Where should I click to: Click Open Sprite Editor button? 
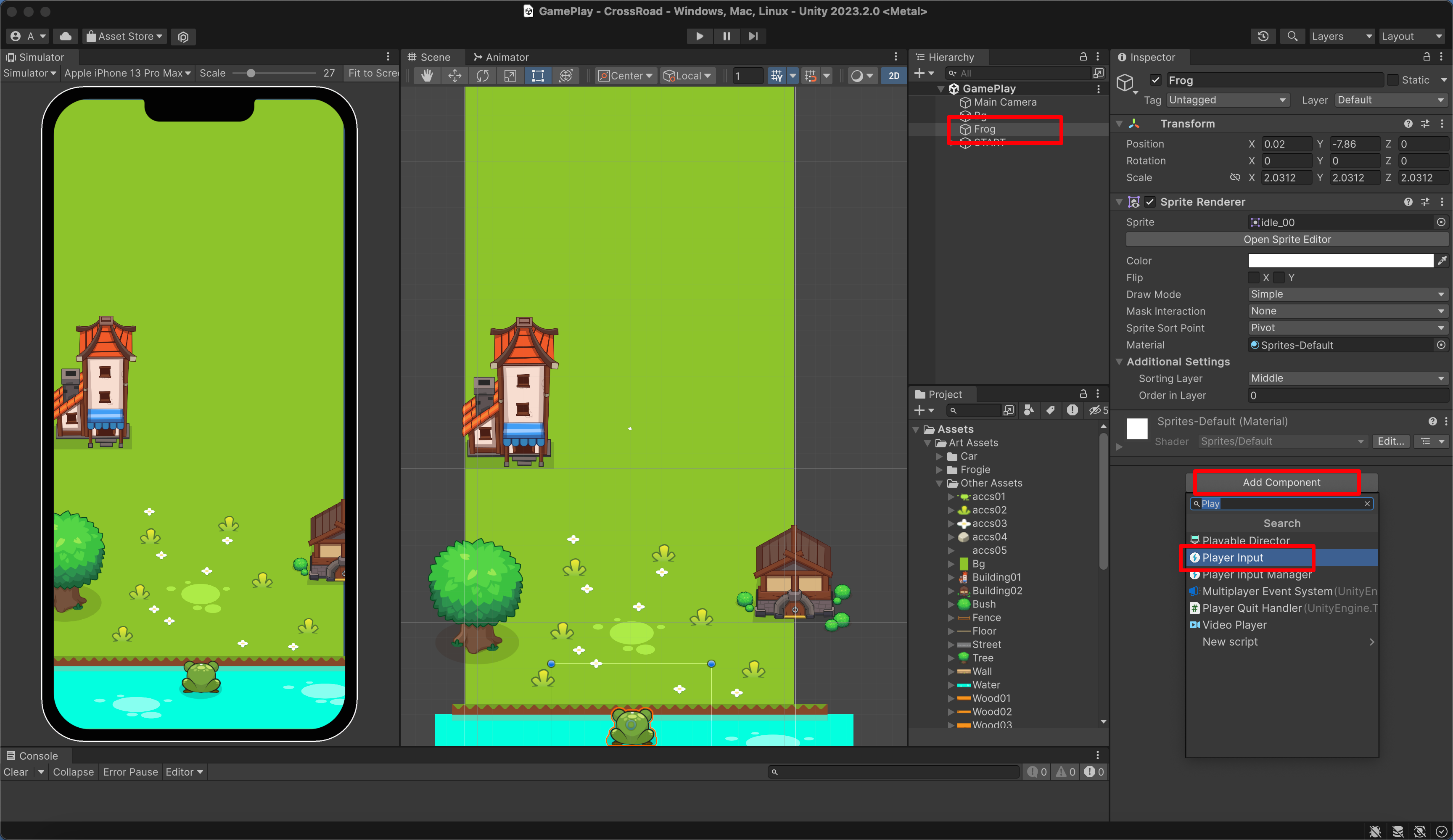[x=1287, y=239]
